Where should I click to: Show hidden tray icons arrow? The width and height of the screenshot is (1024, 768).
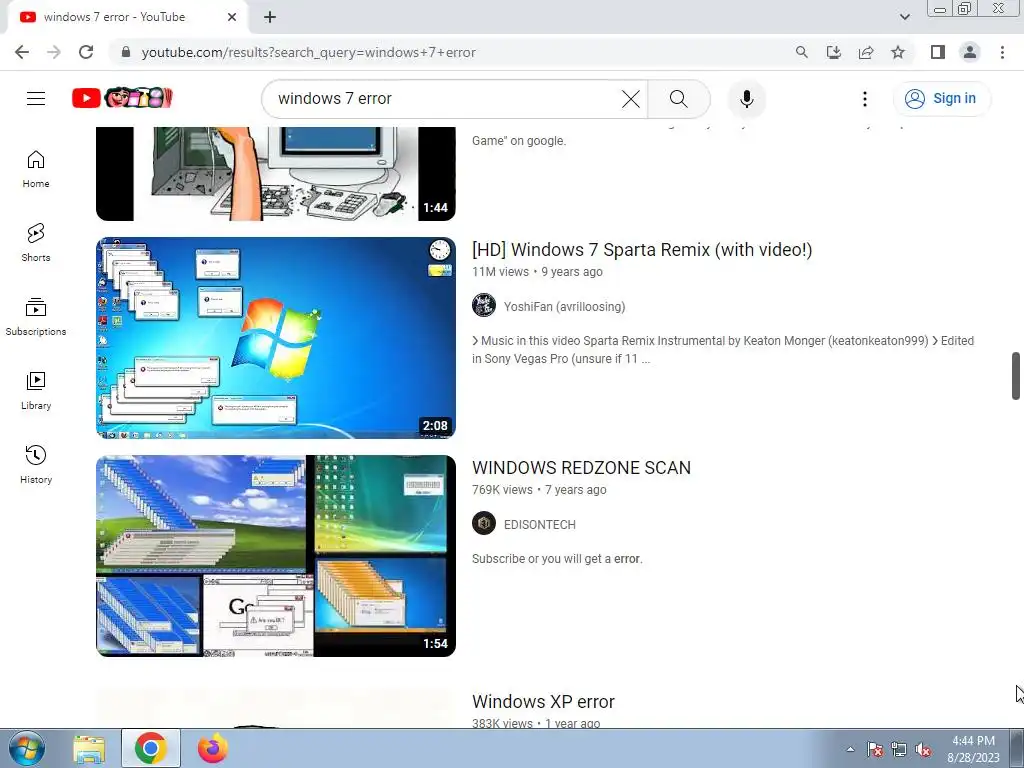(x=850, y=749)
